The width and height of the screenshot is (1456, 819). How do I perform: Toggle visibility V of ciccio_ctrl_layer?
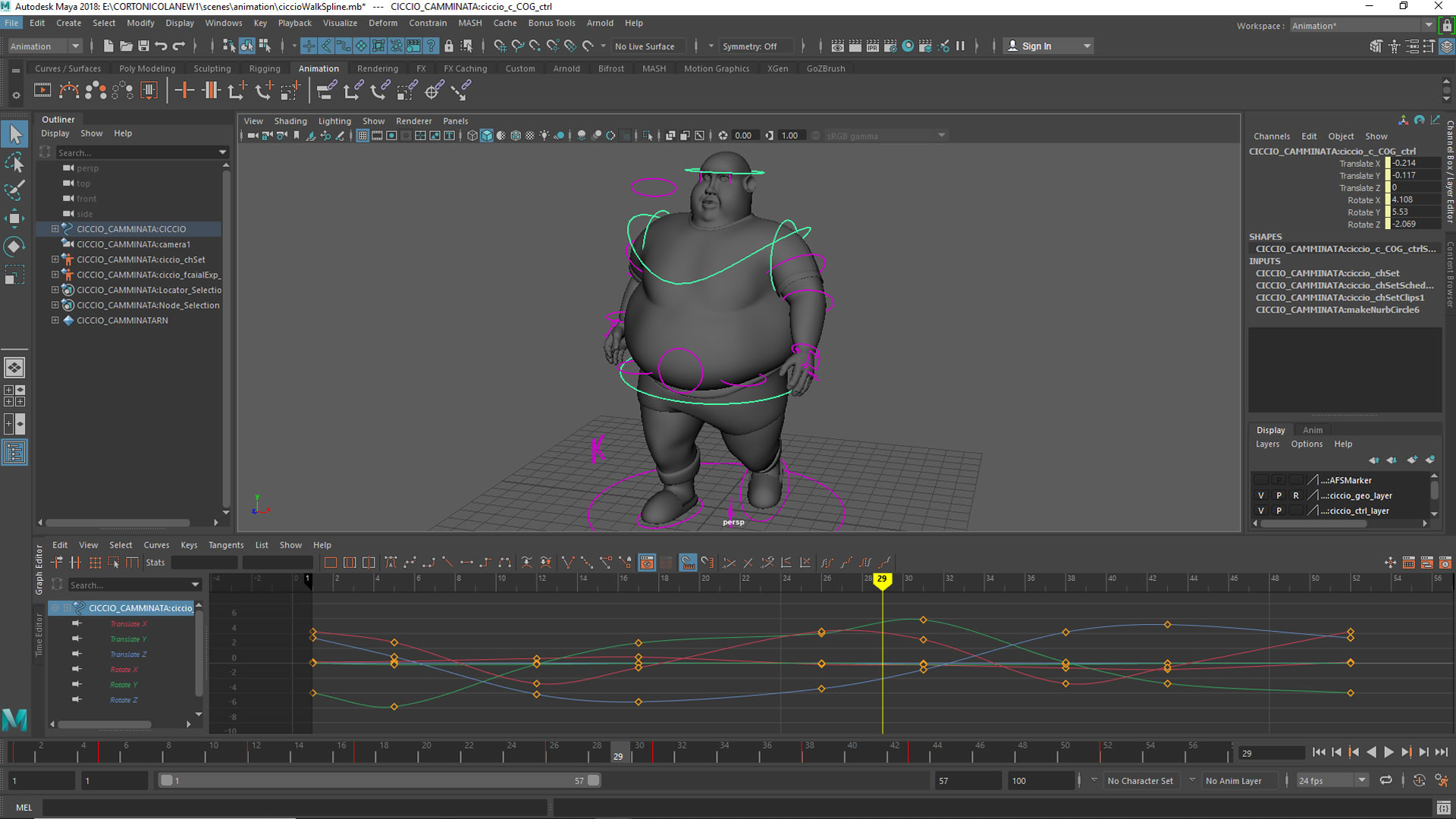click(x=1261, y=510)
